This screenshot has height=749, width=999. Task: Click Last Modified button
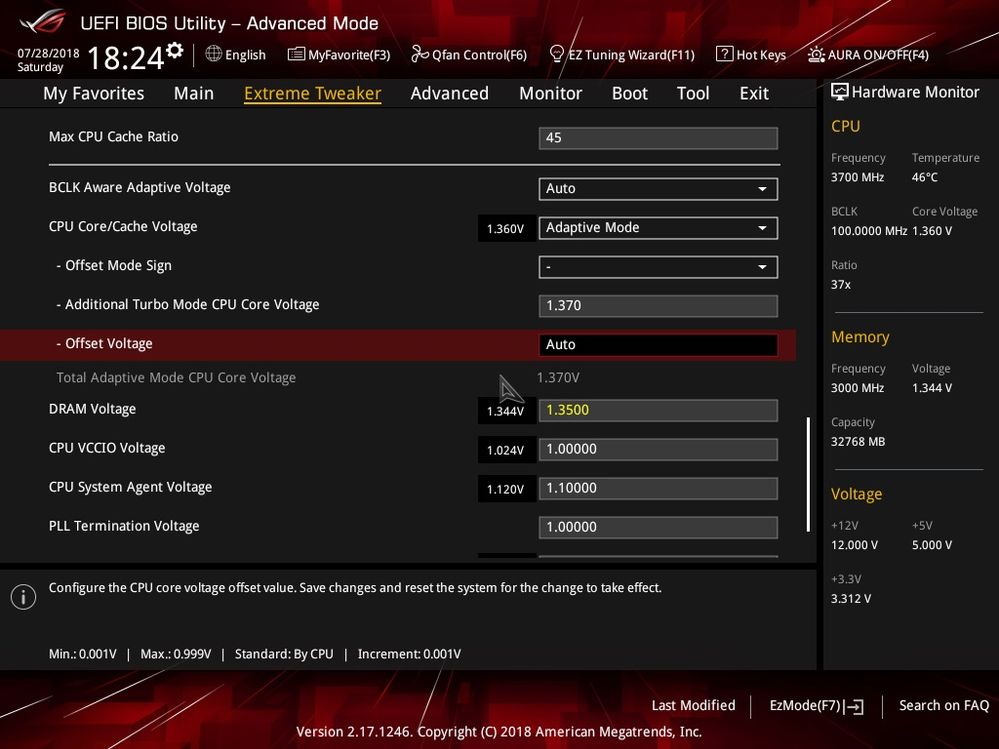point(693,705)
